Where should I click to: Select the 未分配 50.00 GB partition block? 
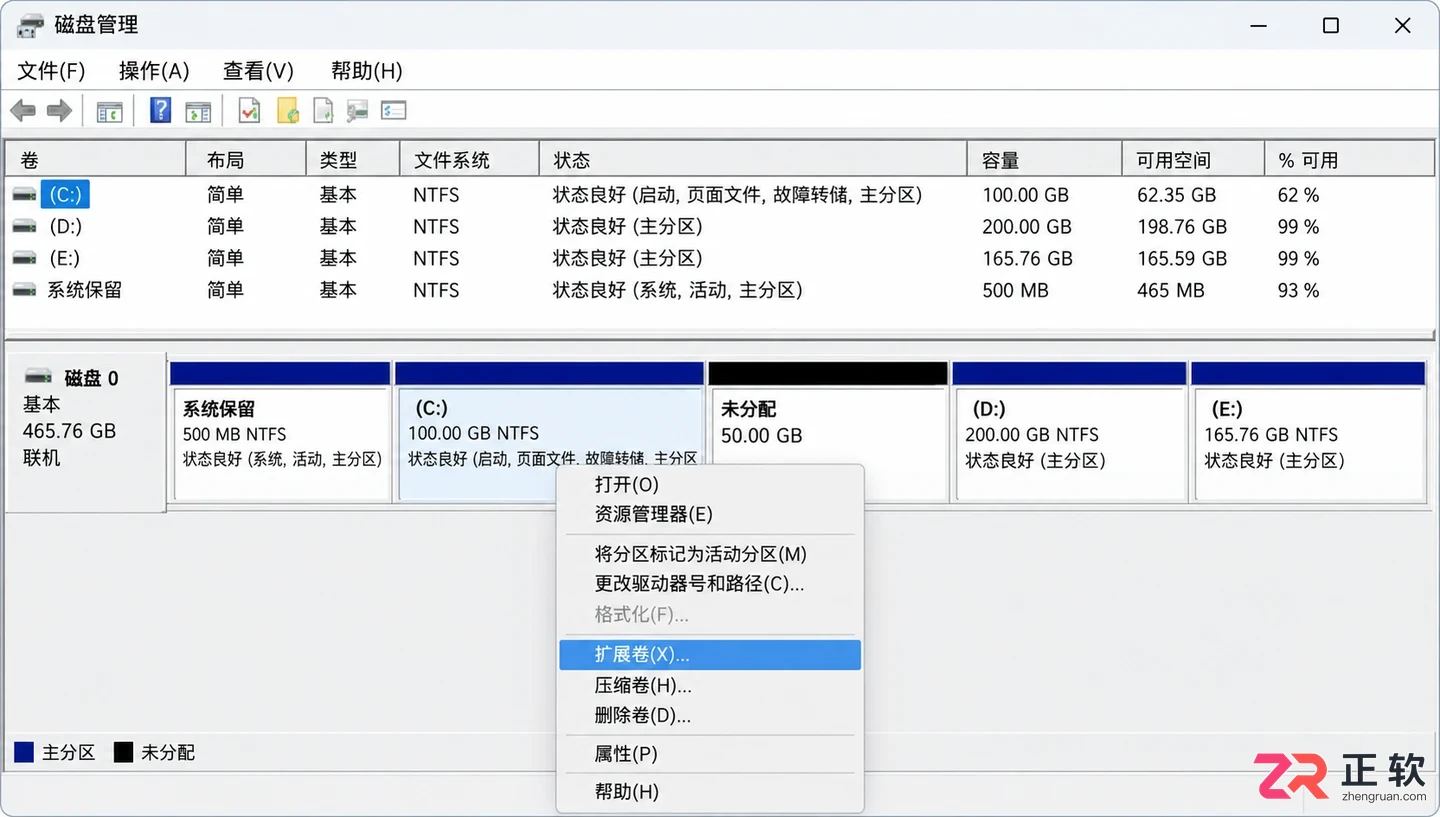coord(827,431)
